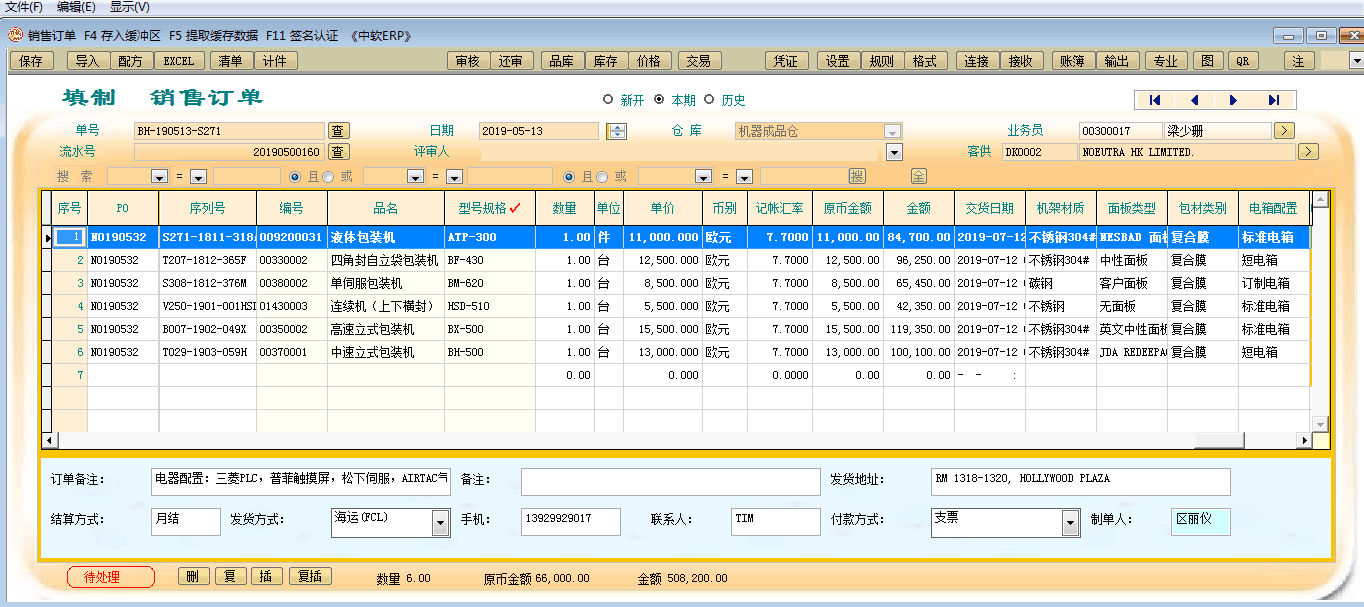Click the 复插 button
The height and width of the screenshot is (607, 1364).
(309, 577)
